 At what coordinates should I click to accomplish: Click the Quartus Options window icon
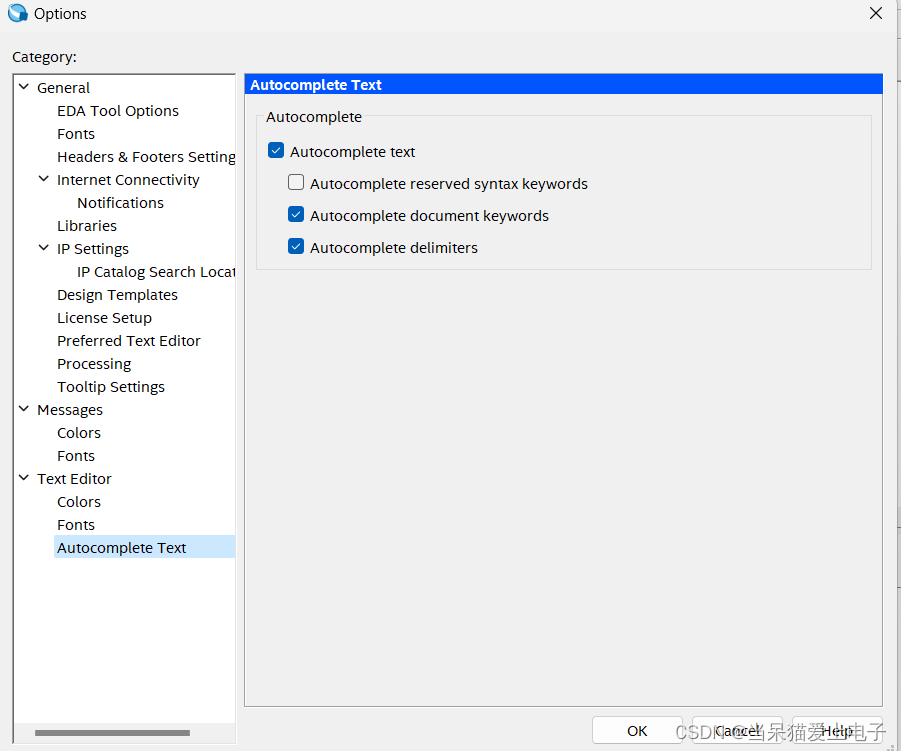pos(18,13)
